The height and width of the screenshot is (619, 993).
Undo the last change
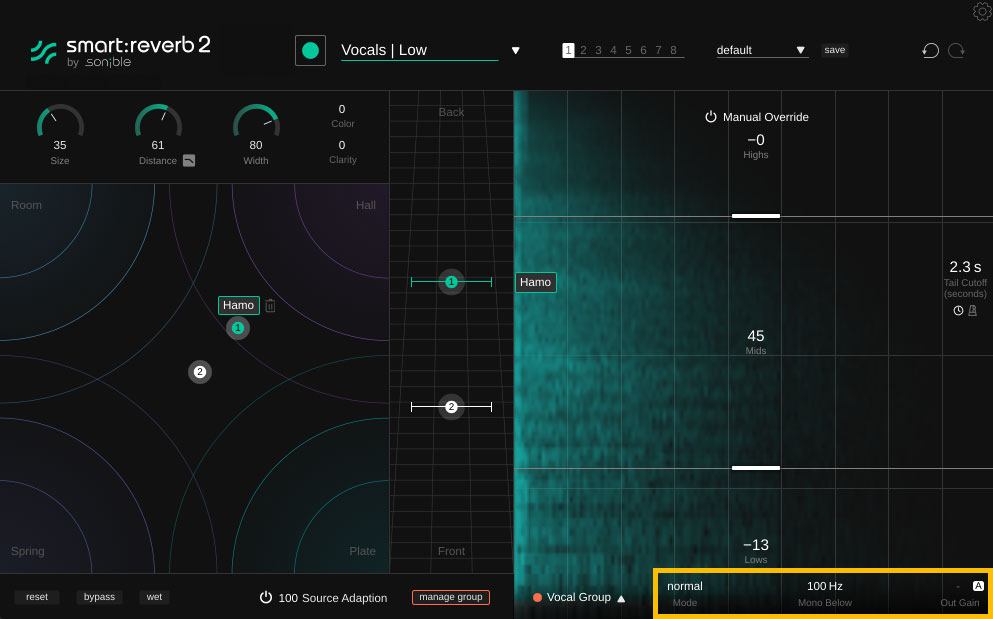(930, 51)
